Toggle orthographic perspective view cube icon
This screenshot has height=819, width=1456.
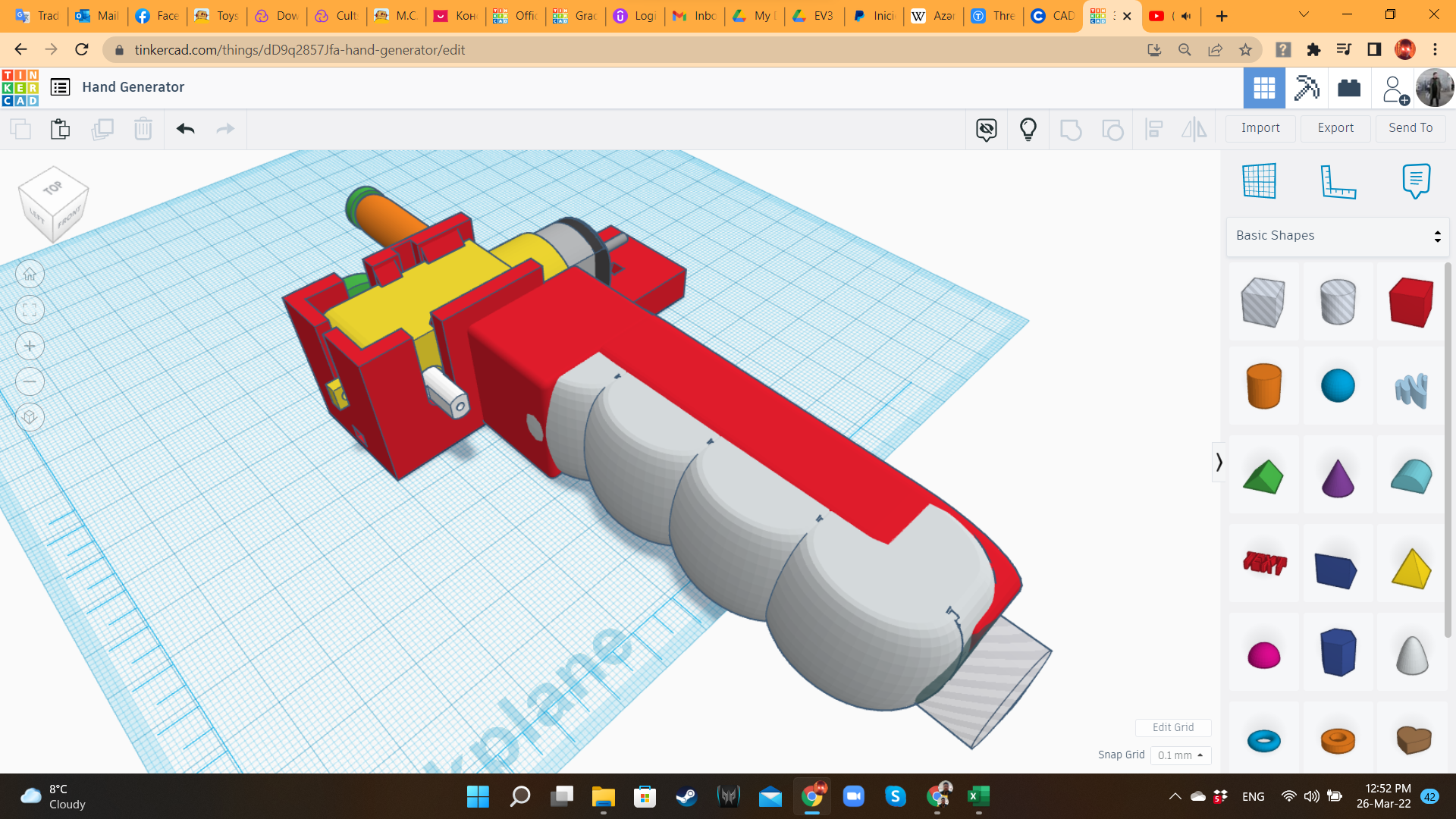click(30, 417)
